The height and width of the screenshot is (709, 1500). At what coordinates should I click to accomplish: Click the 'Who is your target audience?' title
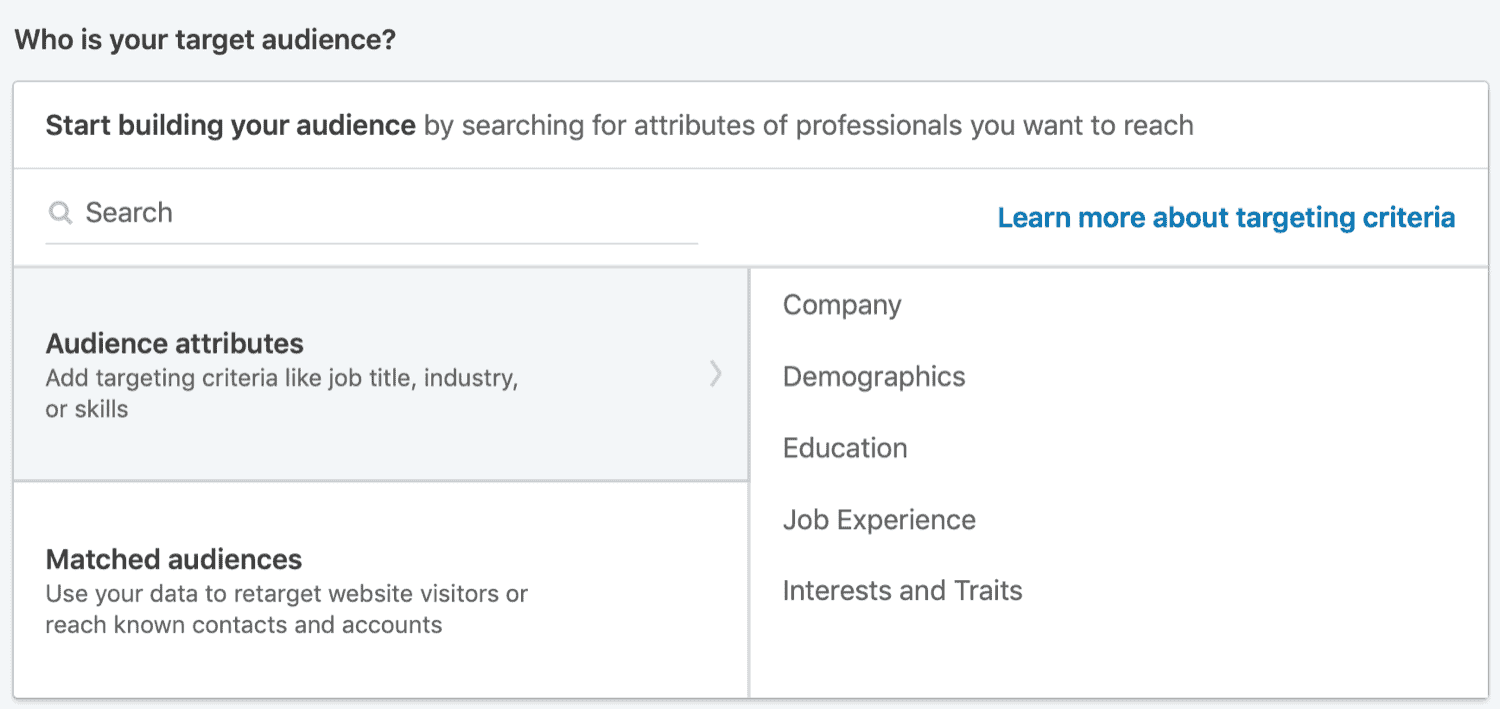pos(205,40)
